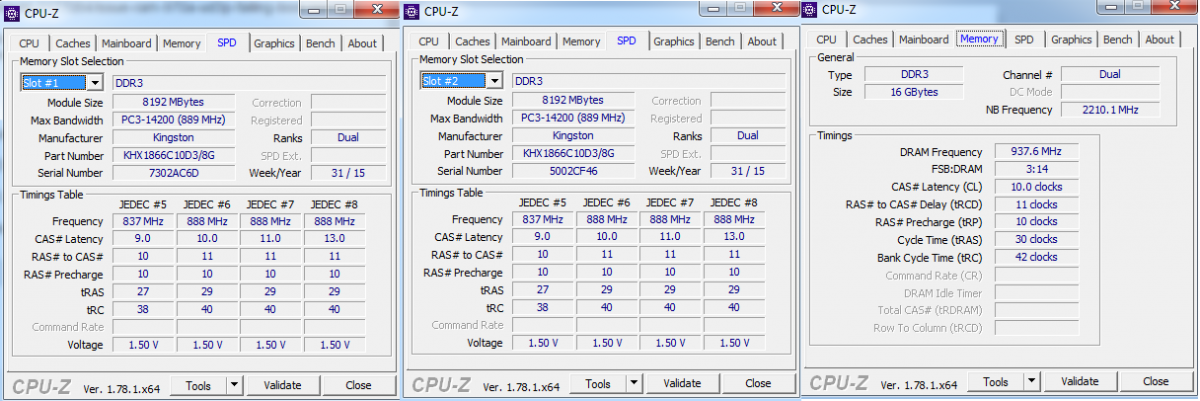This screenshot has width=1200, height=401.
Task: Open the Mainboard tab in the Slot #2 window
Action: 526,42
